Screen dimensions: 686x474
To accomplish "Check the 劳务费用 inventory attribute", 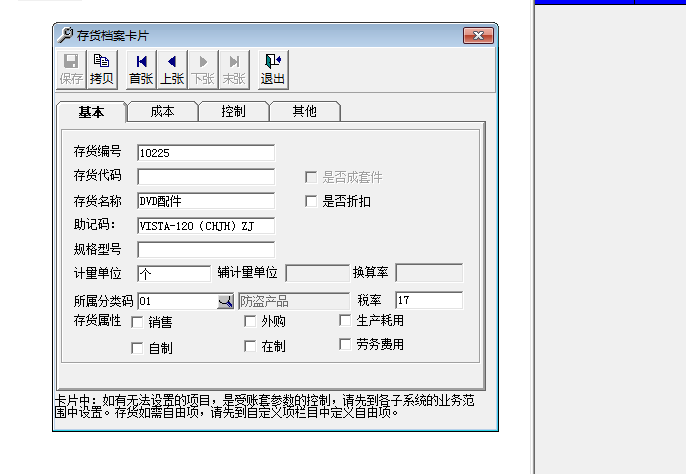I will pos(345,344).
